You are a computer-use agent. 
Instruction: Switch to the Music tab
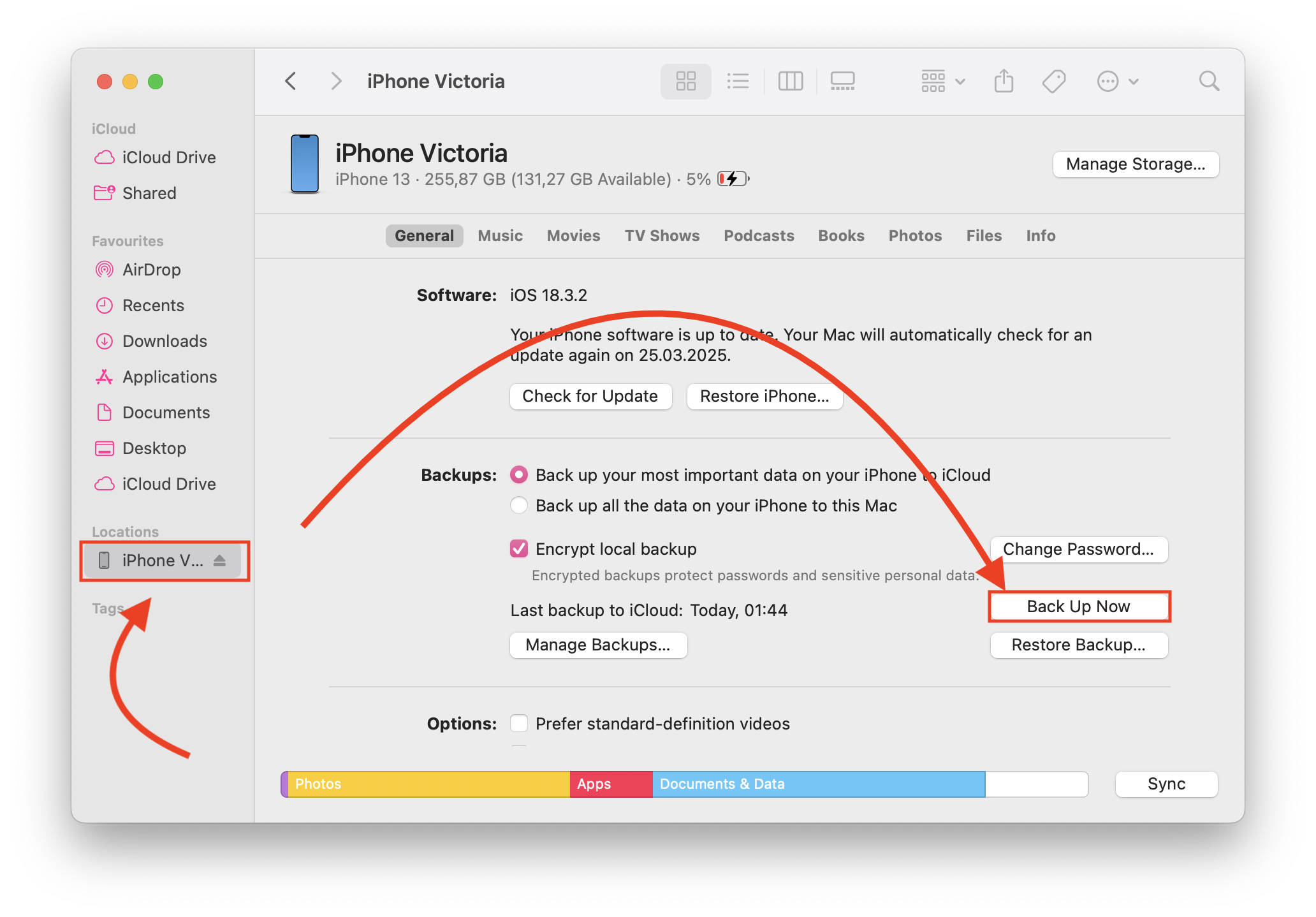[x=501, y=236]
